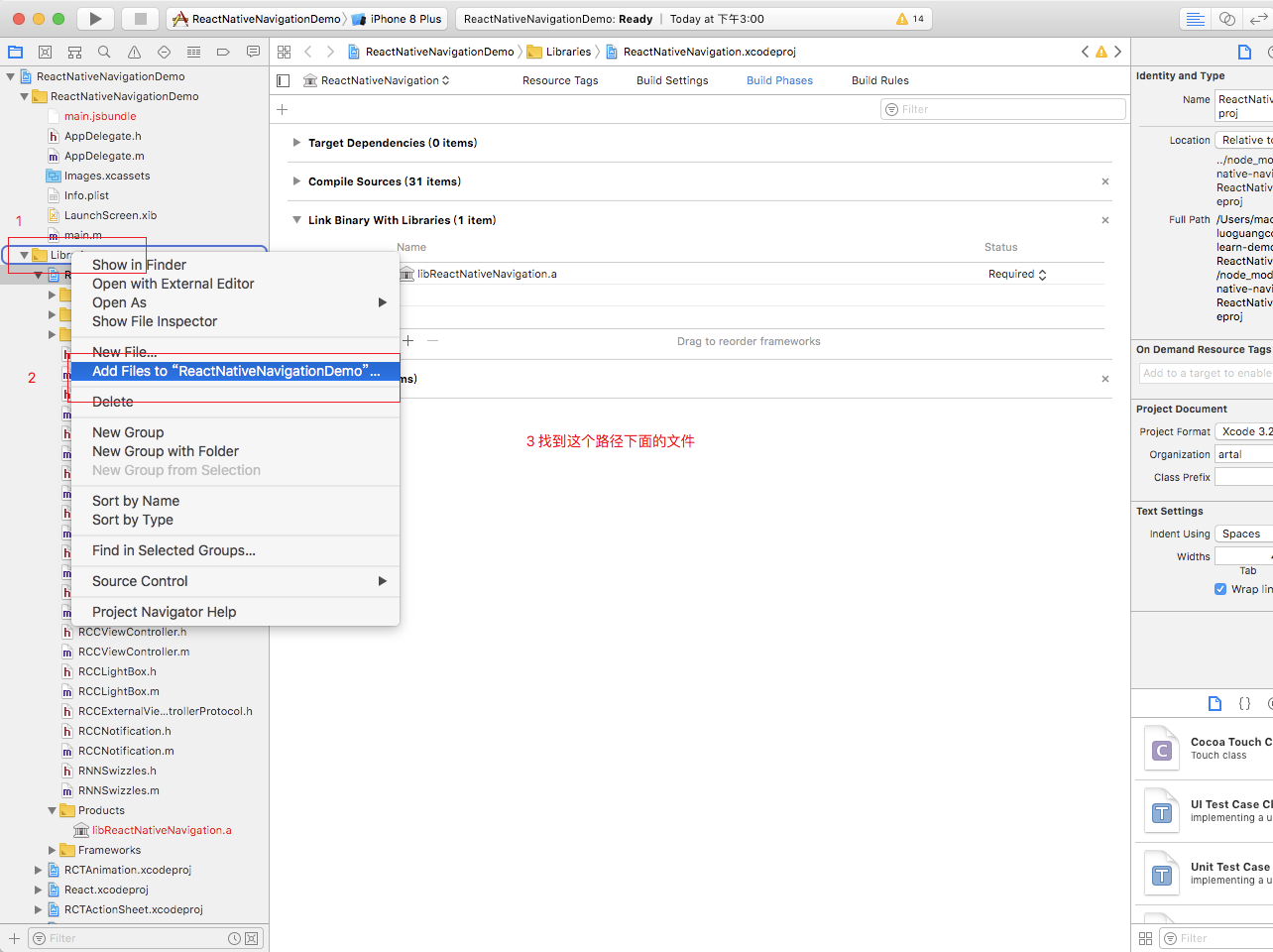Switch to the Build Rules tab
The height and width of the screenshot is (952, 1273).
880,80
